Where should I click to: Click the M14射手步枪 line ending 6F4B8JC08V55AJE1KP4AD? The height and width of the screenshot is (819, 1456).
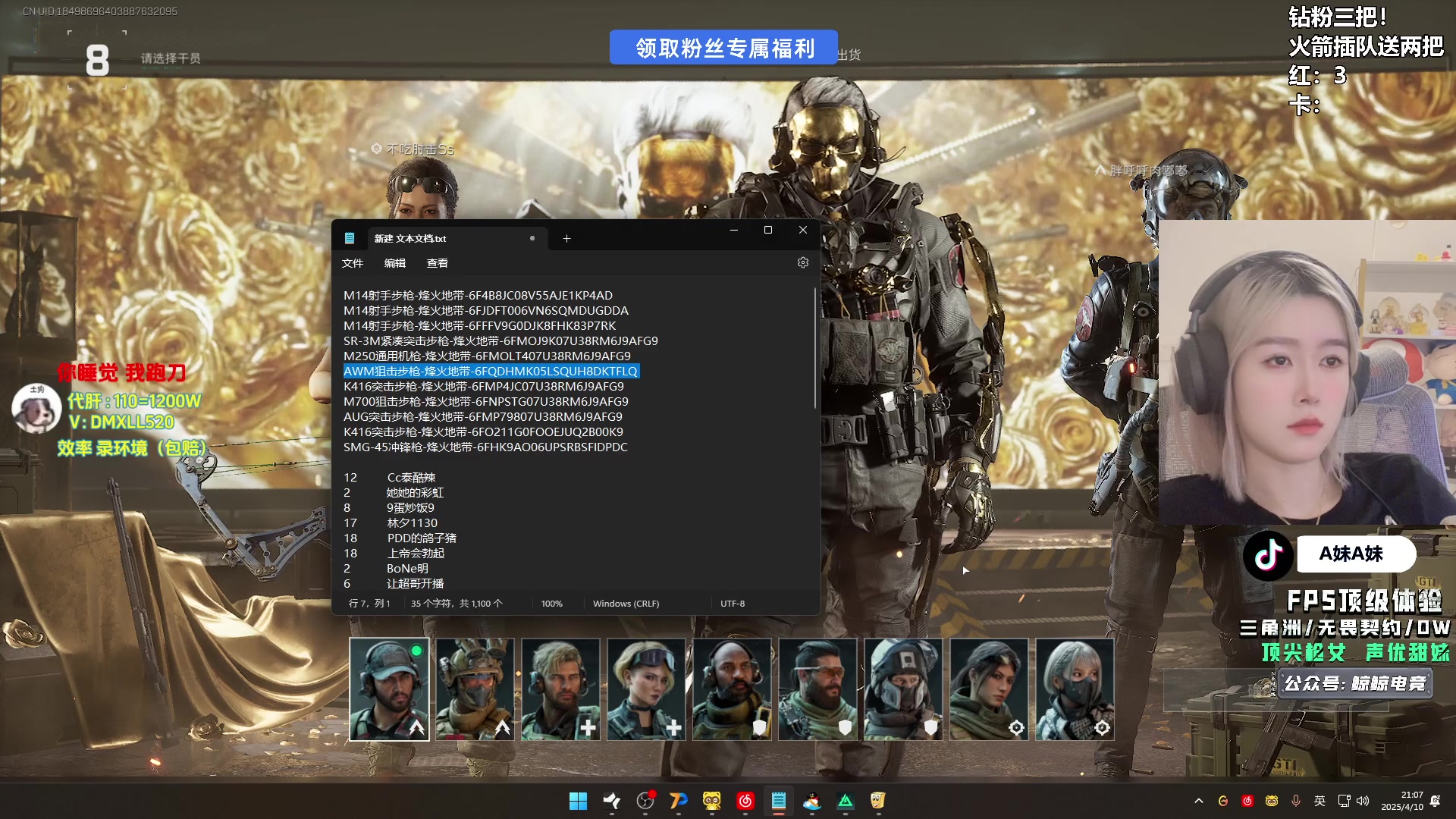coord(478,295)
